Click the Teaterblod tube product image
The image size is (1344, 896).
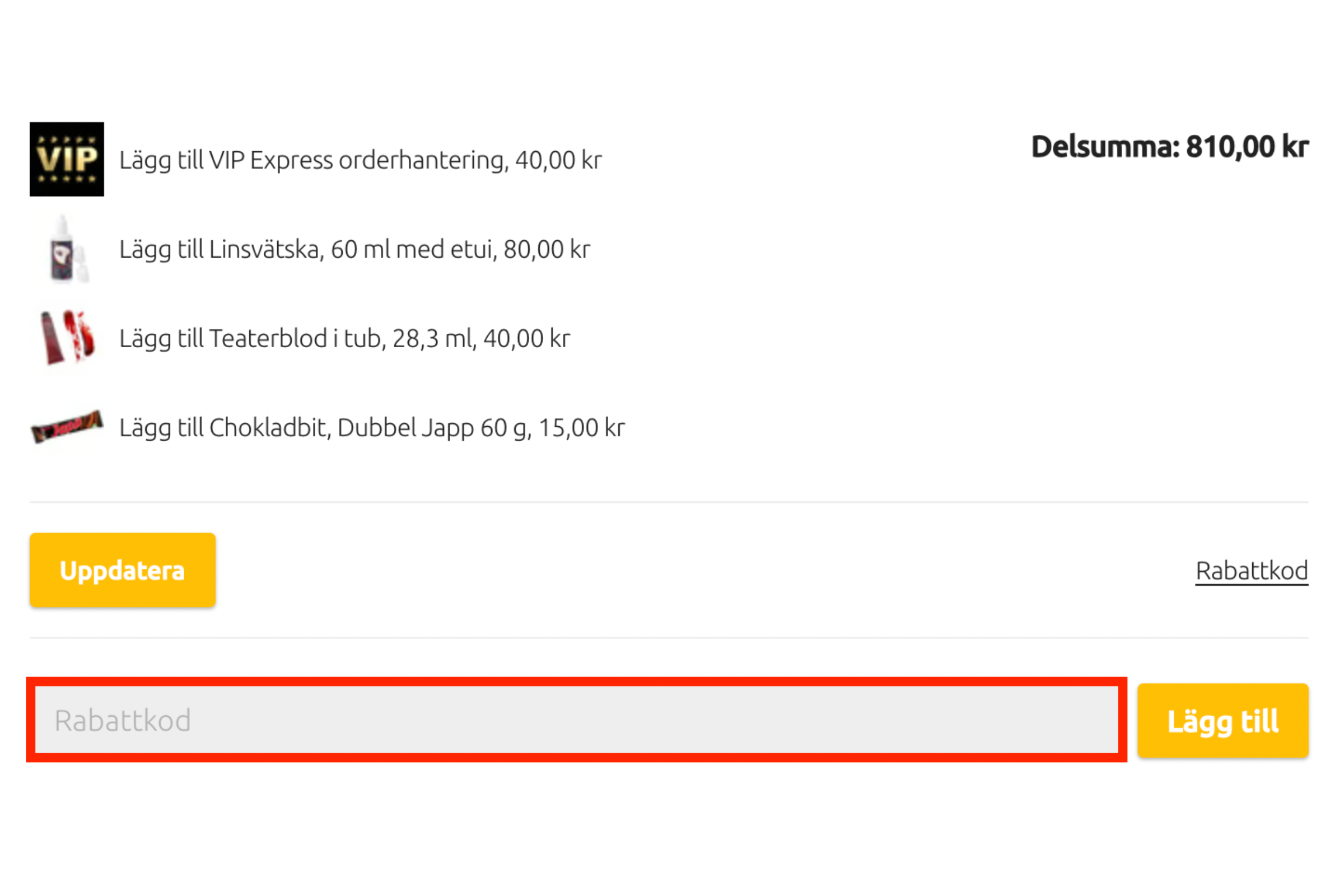coord(67,338)
